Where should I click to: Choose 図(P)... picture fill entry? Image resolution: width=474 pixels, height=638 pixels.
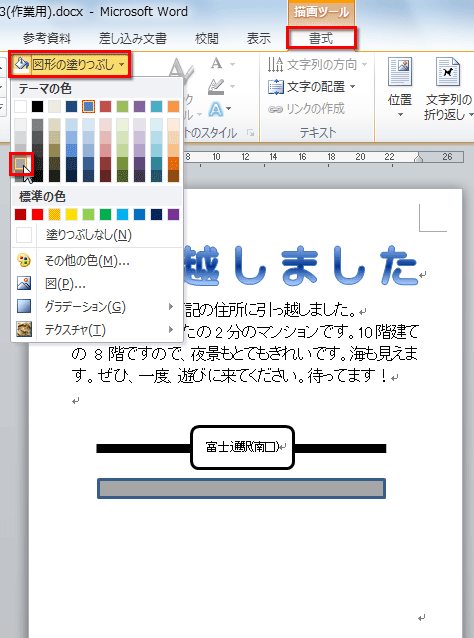(97, 284)
